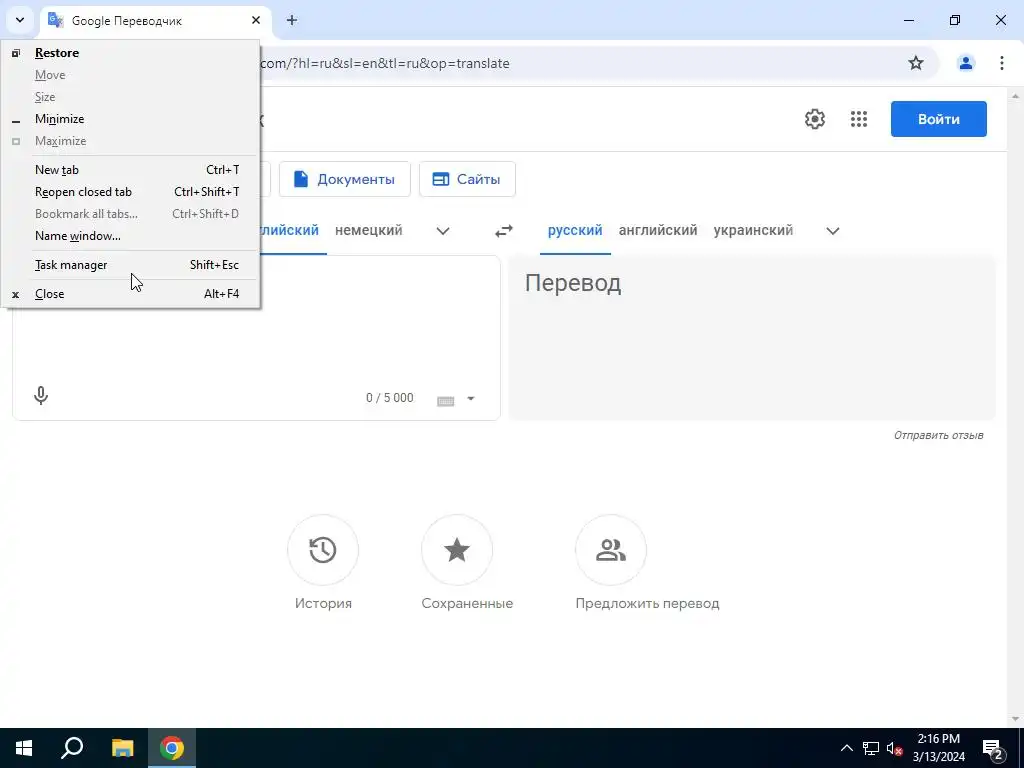Click the Chrome taskbar icon
This screenshot has width=1024, height=768.
172,748
